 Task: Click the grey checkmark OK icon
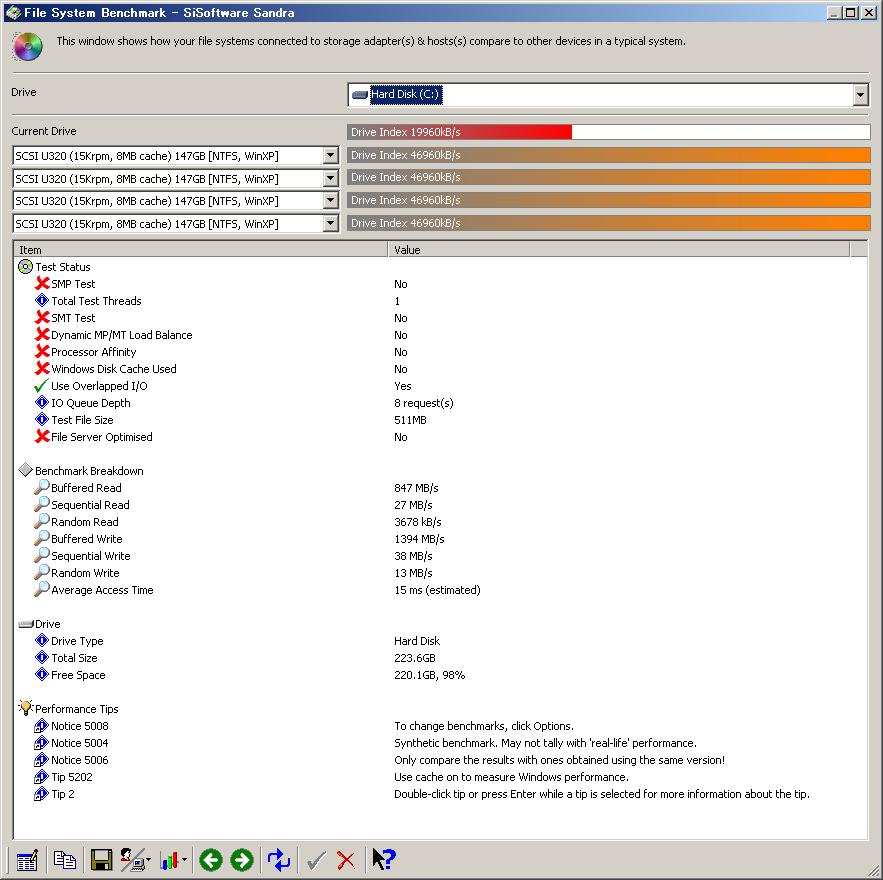click(316, 860)
